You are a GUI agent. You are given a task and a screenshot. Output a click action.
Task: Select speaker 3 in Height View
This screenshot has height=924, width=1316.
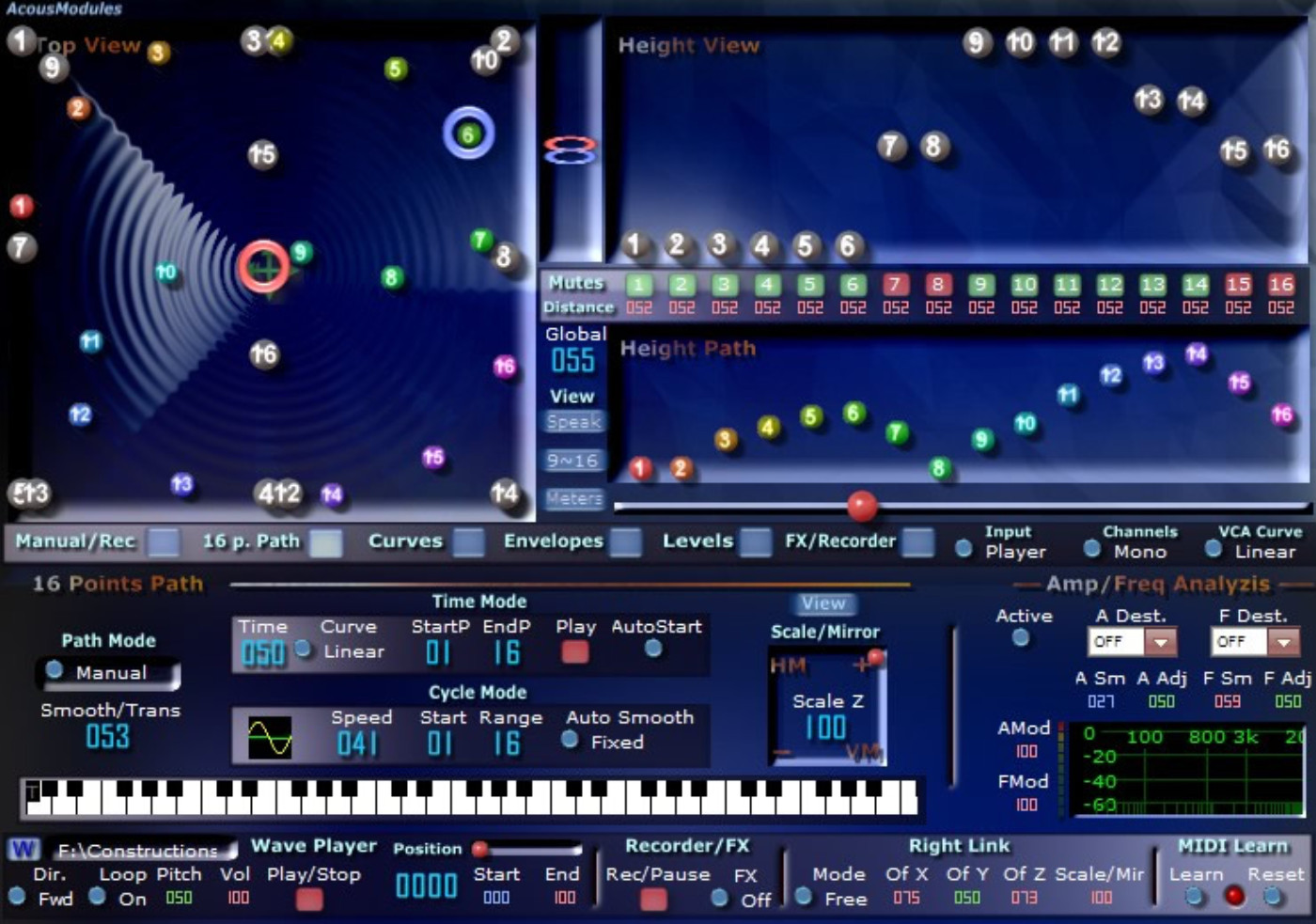tap(719, 245)
